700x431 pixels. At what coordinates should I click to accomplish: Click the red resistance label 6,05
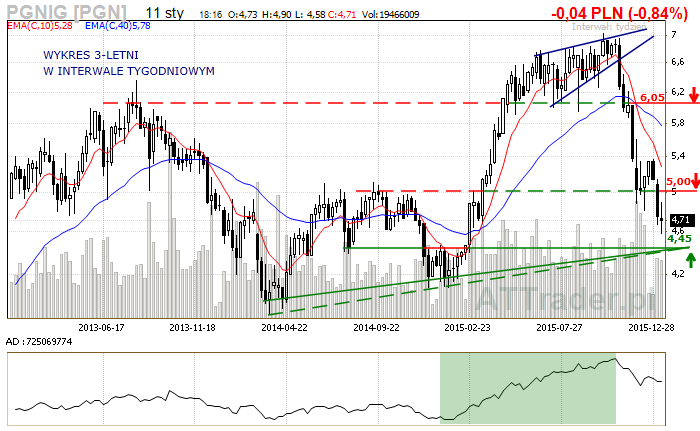pos(652,97)
